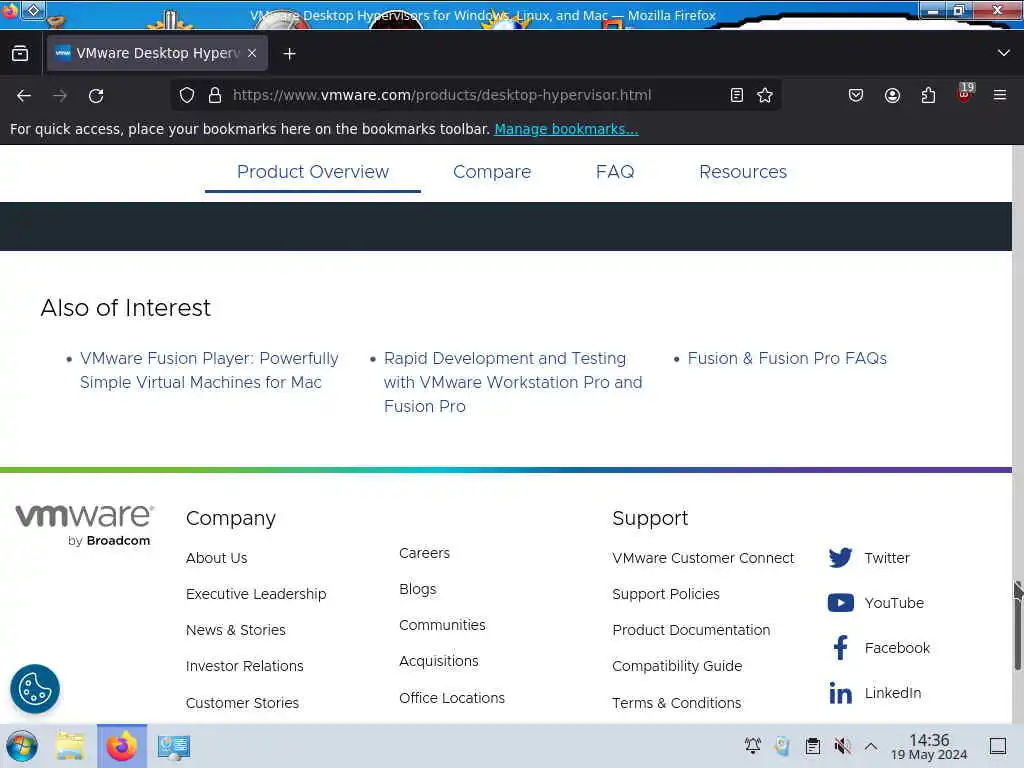Image resolution: width=1024 pixels, height=768 pixels.
Task: Click the Facebook f icon
Action: tap(840, 647)
